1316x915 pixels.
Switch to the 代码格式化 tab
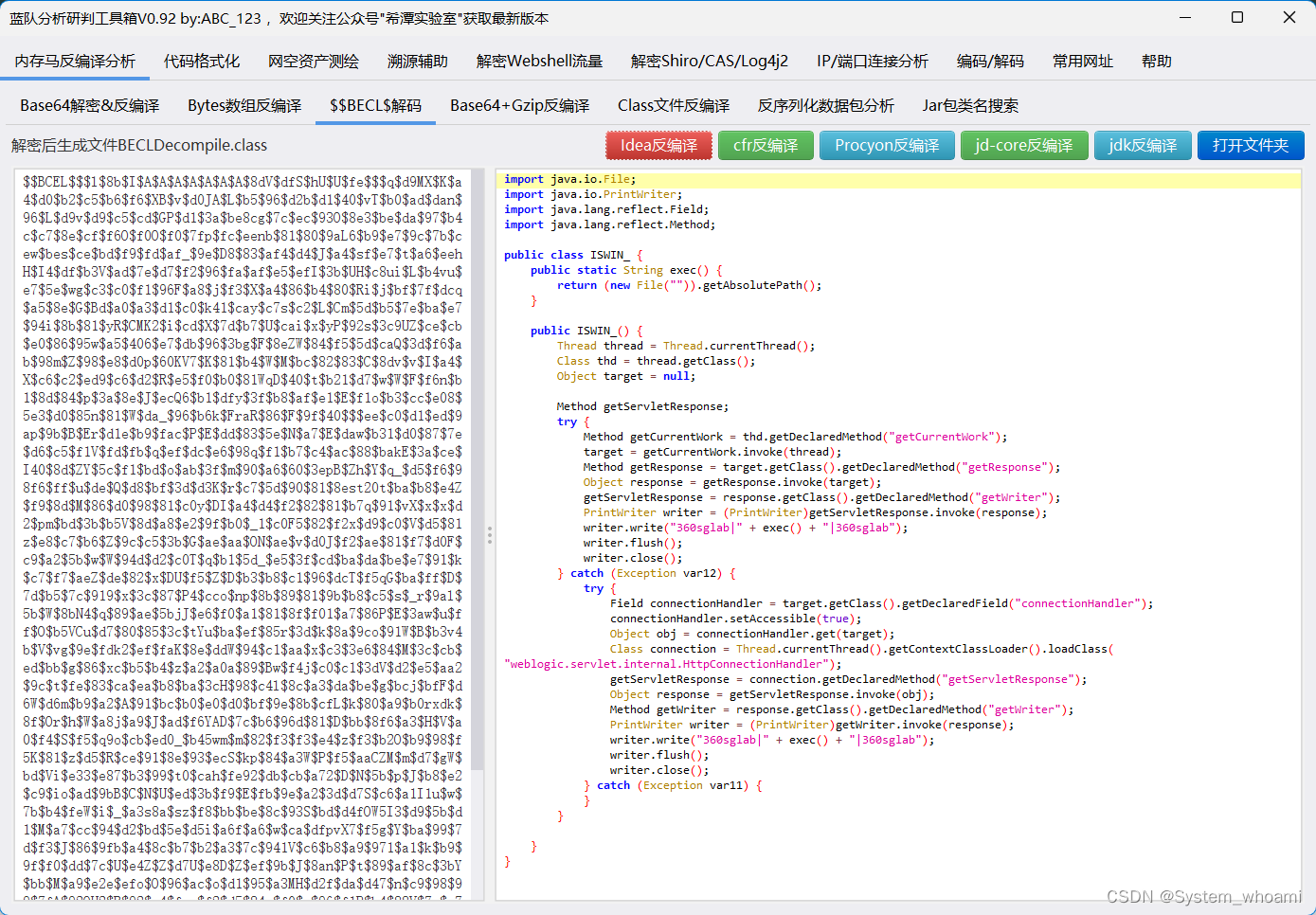[x=202, y=62]
